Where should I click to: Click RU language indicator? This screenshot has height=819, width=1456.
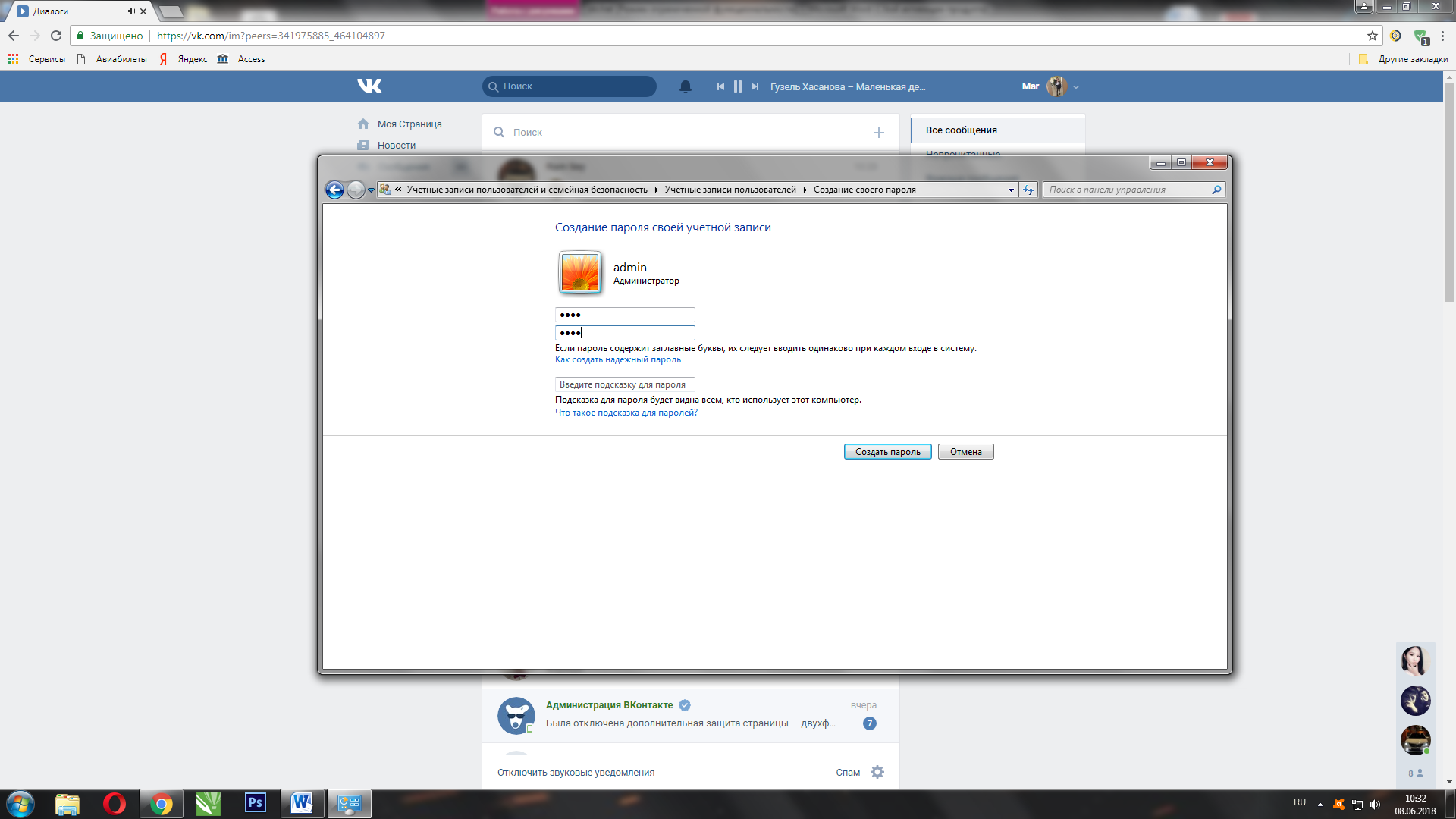point(1300,802)
